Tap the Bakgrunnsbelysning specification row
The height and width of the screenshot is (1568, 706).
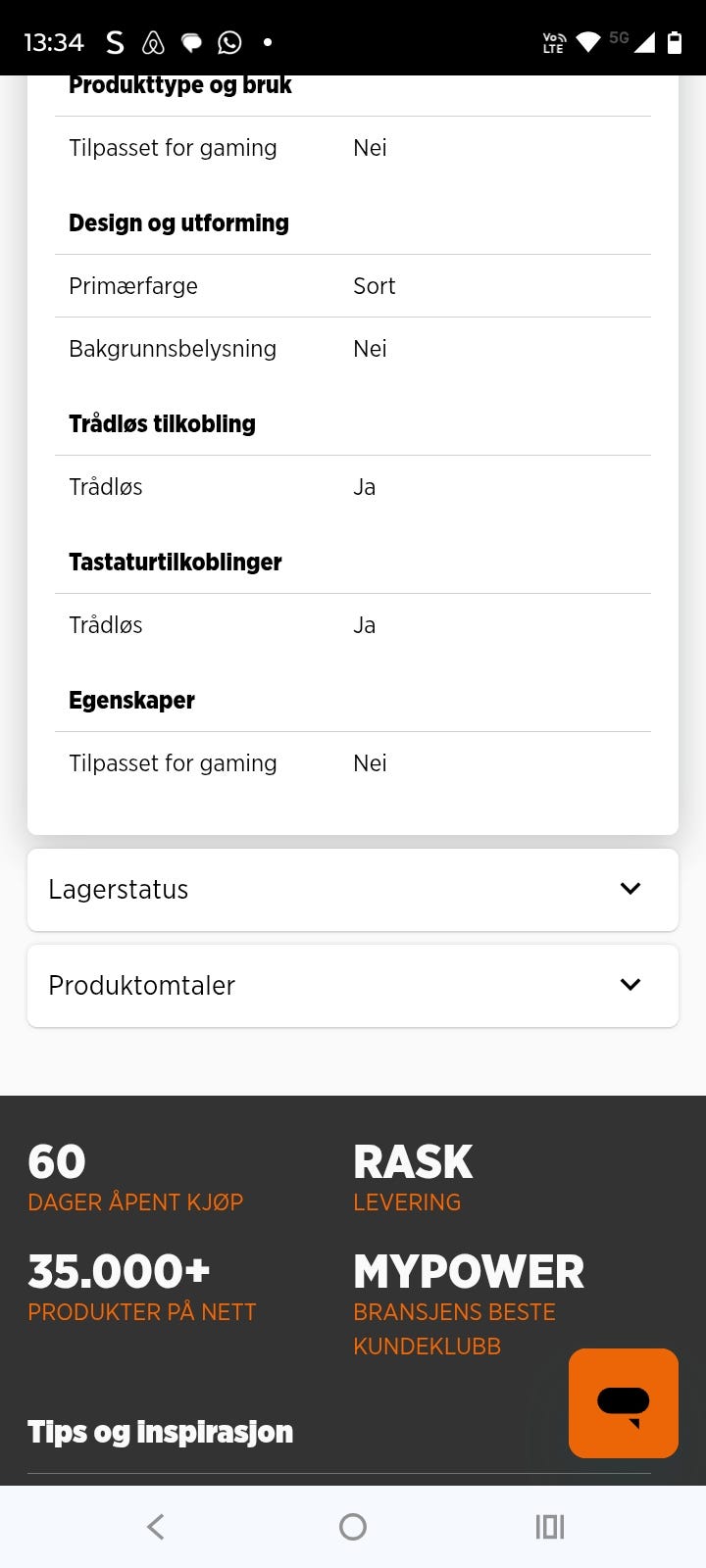pyautogui.click(x=353, y=349)
